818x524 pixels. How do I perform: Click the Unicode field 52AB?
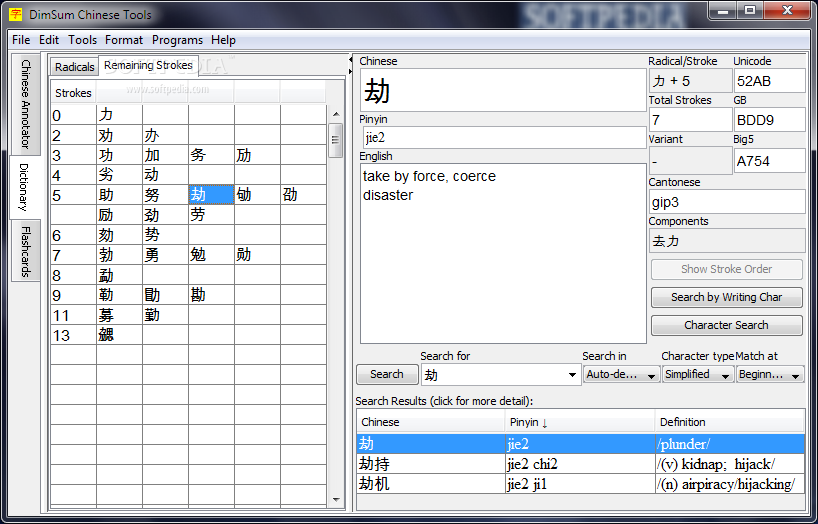(x=769, y=81)
